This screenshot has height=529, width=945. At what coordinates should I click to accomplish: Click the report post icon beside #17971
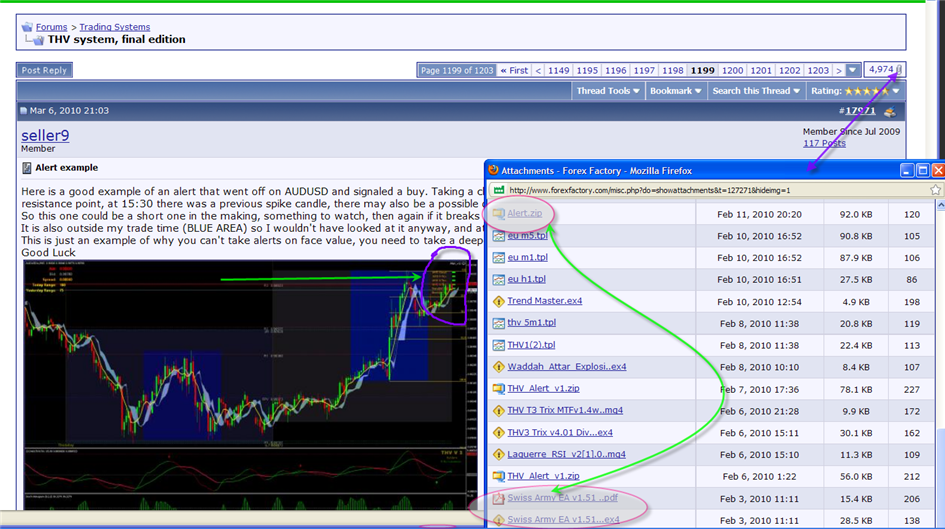889,112
